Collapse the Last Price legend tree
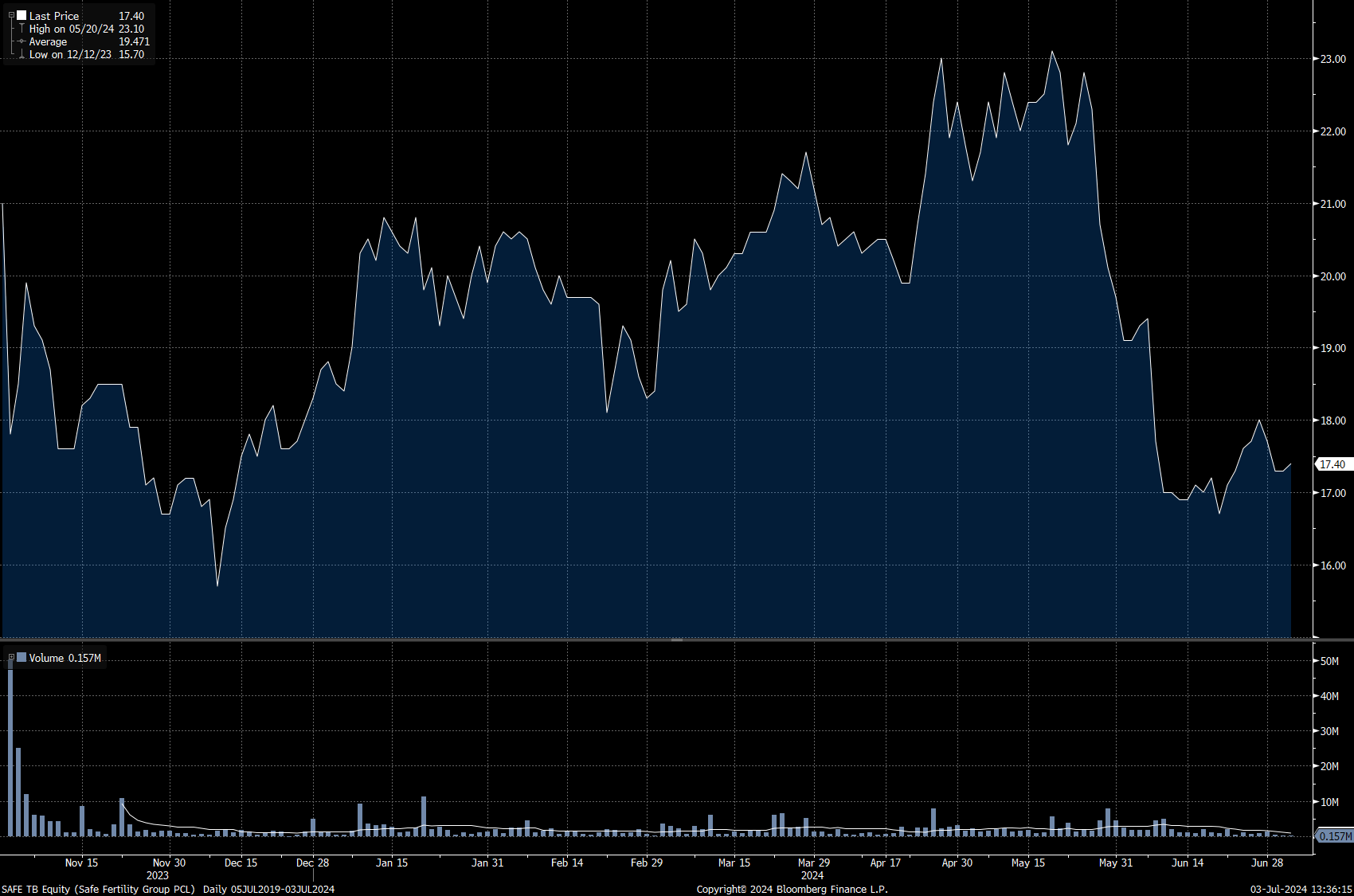The height and width of the screenshot is (896, 1354). 11,15
